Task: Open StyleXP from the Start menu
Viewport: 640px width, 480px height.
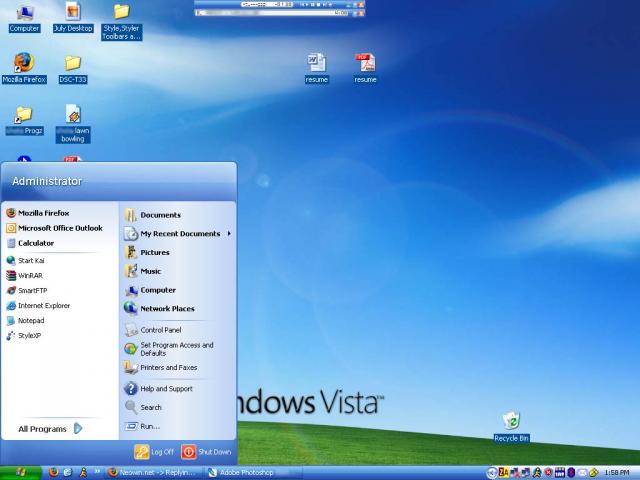Action: pyautogui.click(x=24, y=336)
